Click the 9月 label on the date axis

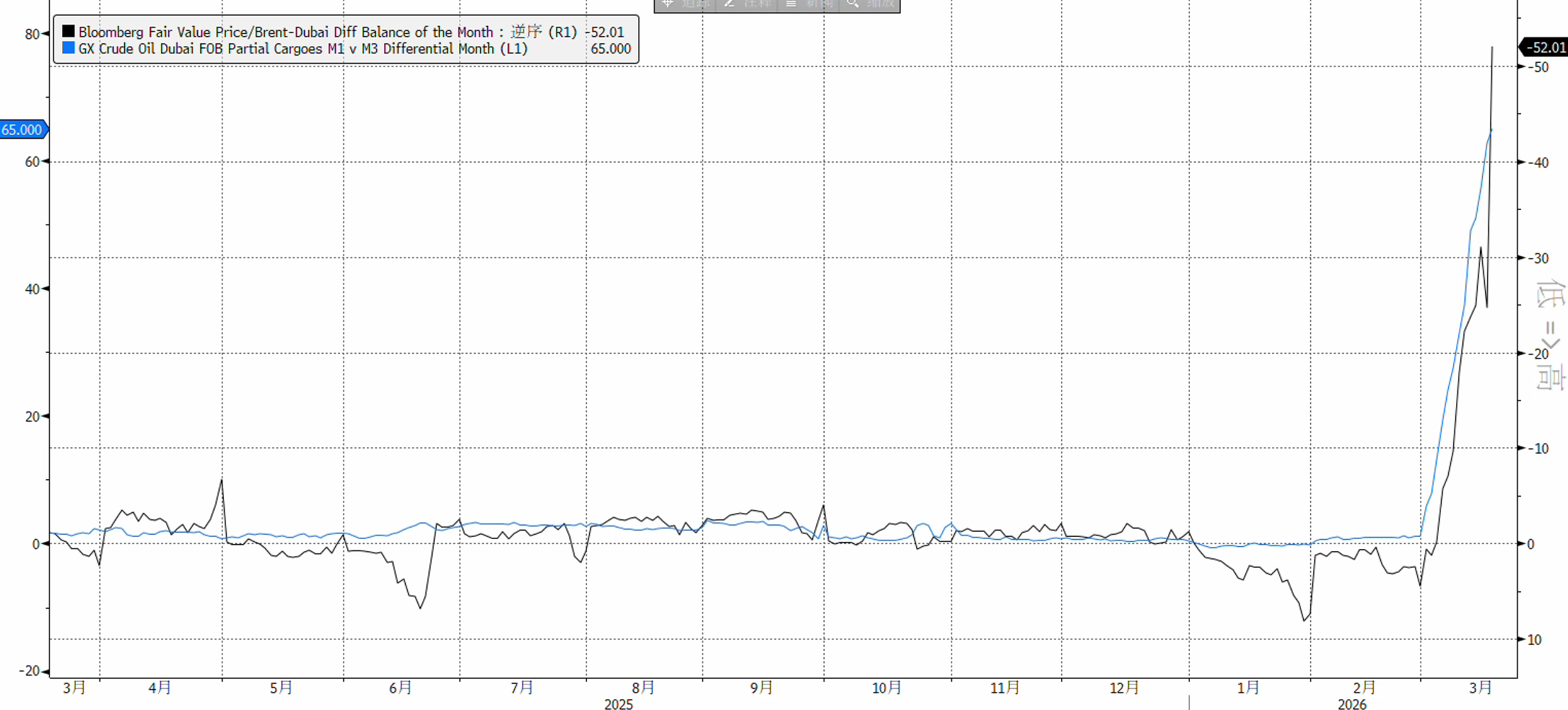pos(762,688)
